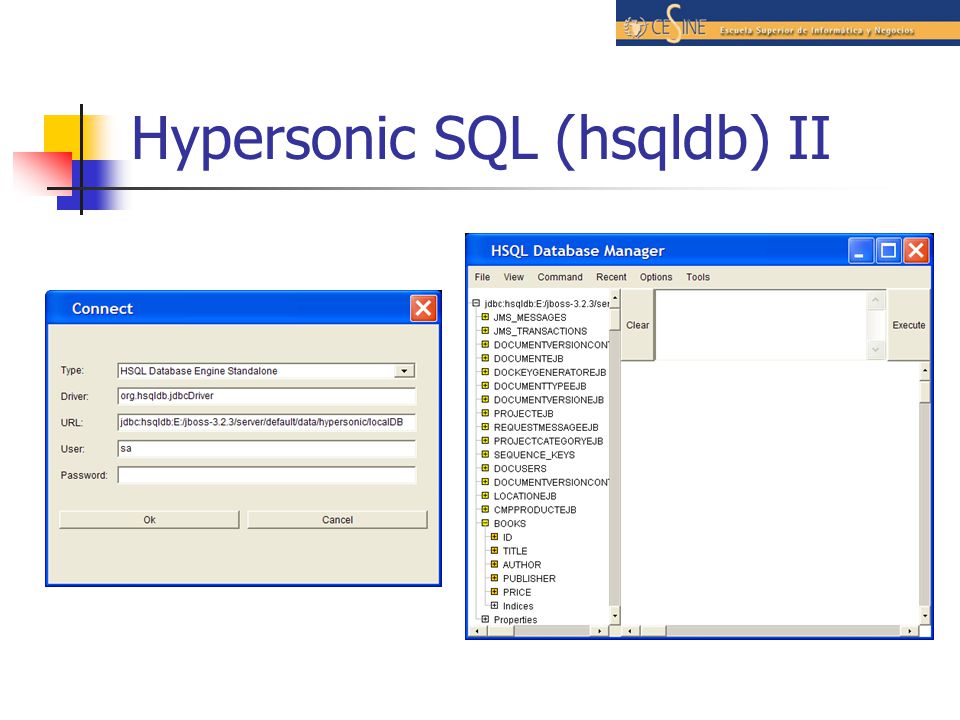
Task: Focus the User input field
Action: click(266, 449)
